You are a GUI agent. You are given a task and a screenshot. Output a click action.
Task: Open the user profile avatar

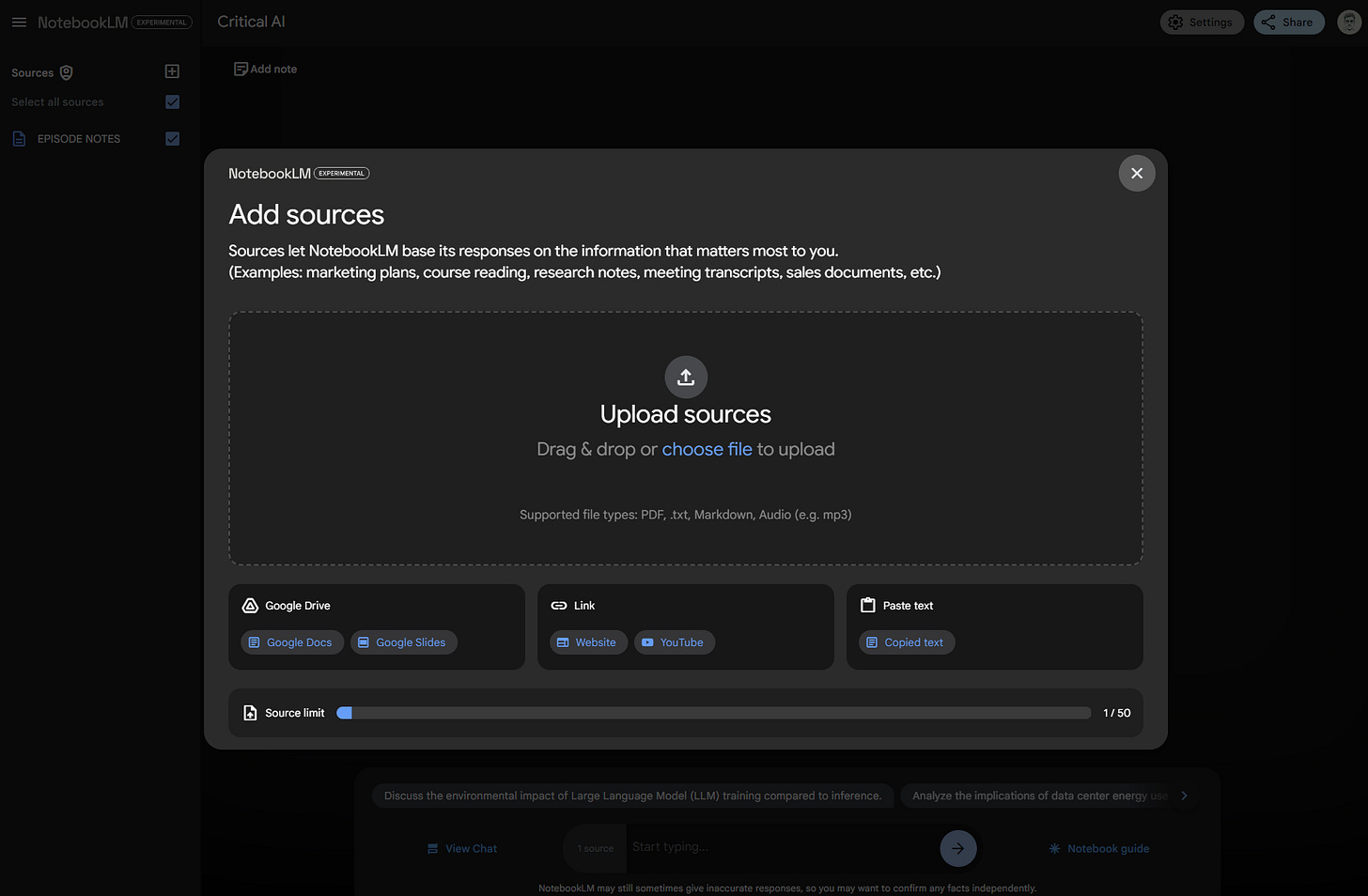click(x=1349, y=23)
